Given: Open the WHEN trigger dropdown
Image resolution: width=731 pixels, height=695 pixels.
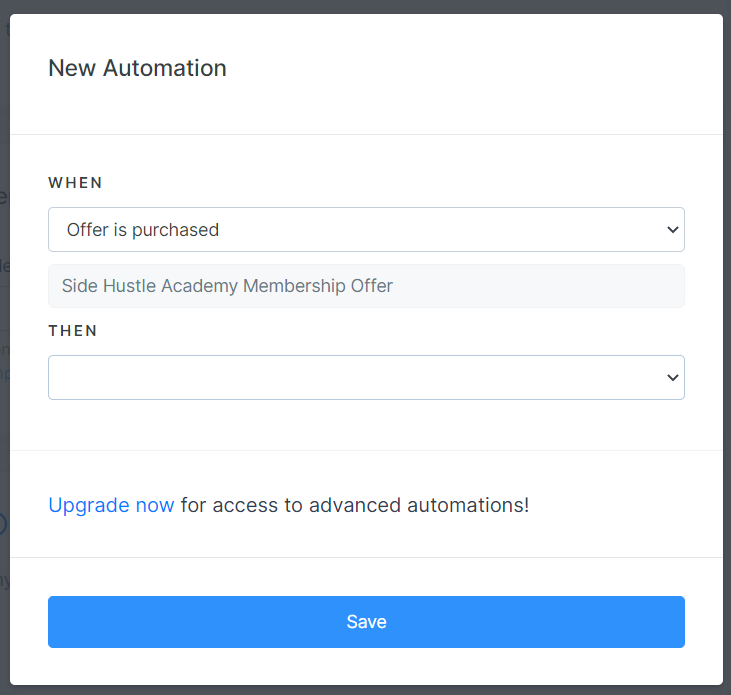Looking at the screenshot, I should pos(366,229).
